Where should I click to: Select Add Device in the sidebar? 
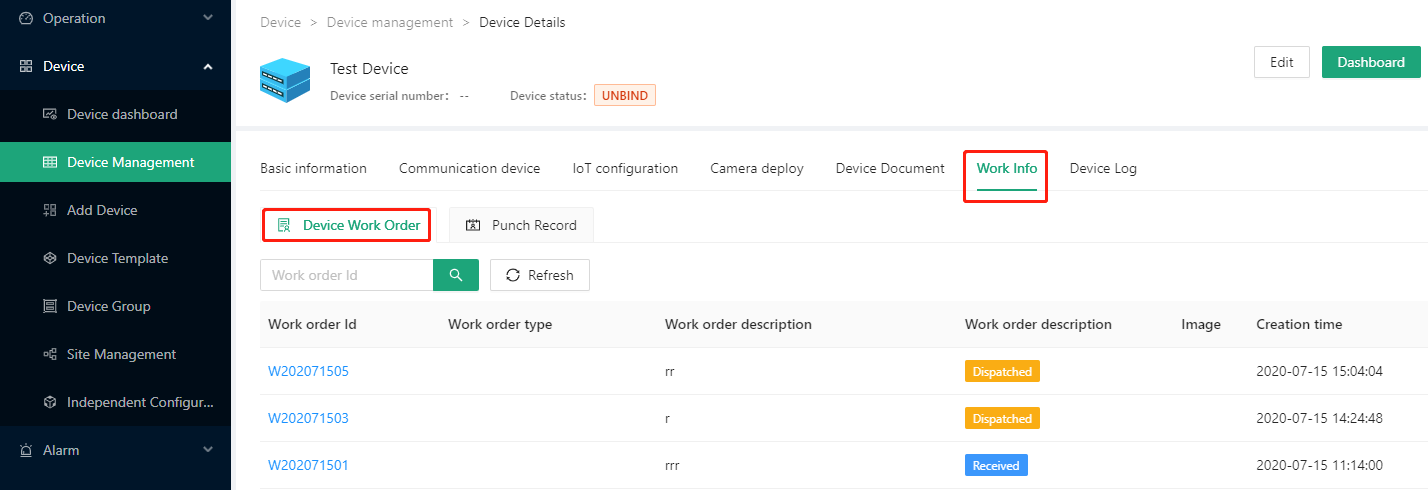pyautogui.click(x=115, y=210)
